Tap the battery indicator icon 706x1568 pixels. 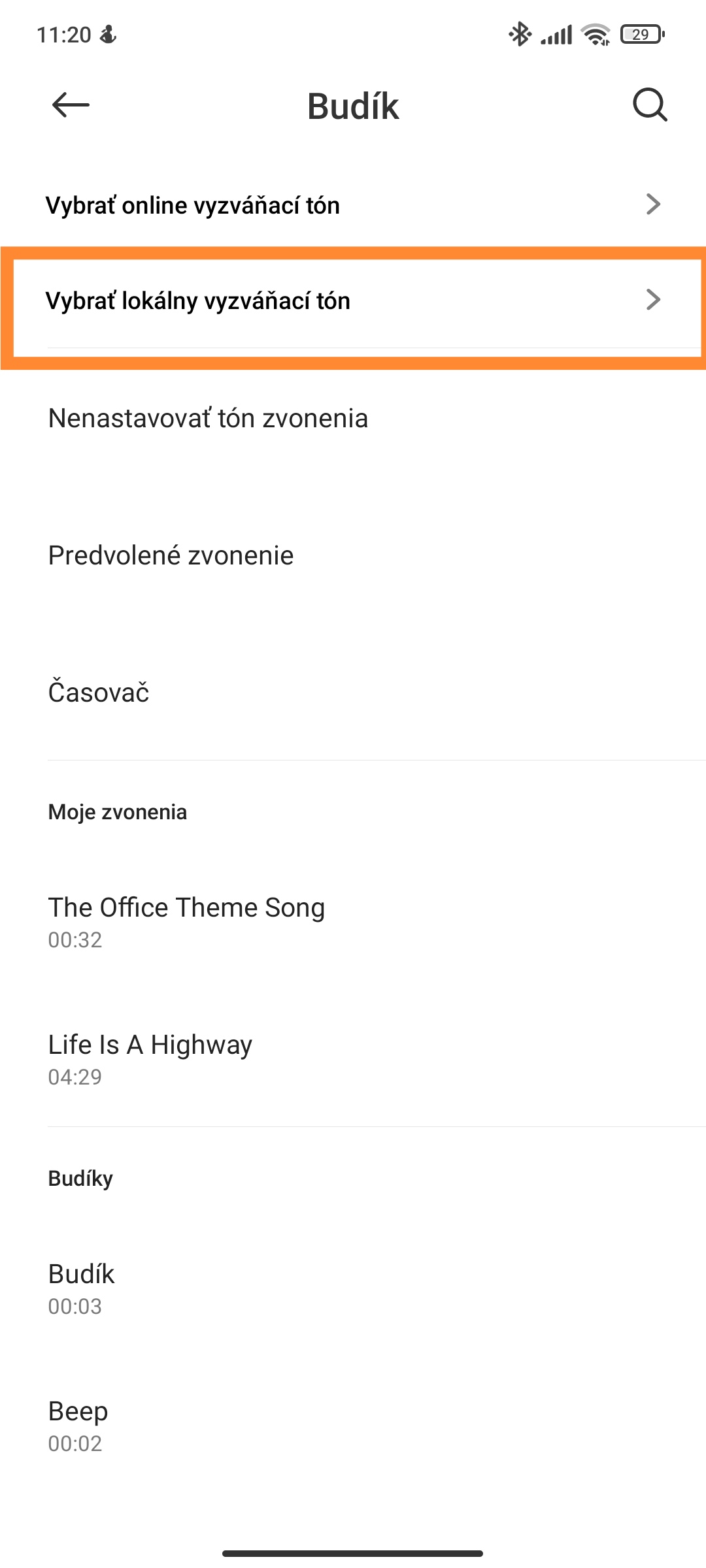pos(643,34)
